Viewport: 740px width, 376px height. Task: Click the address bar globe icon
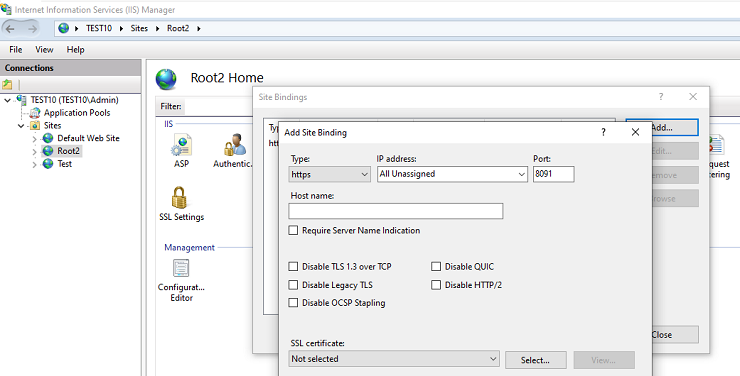(64, 28)
